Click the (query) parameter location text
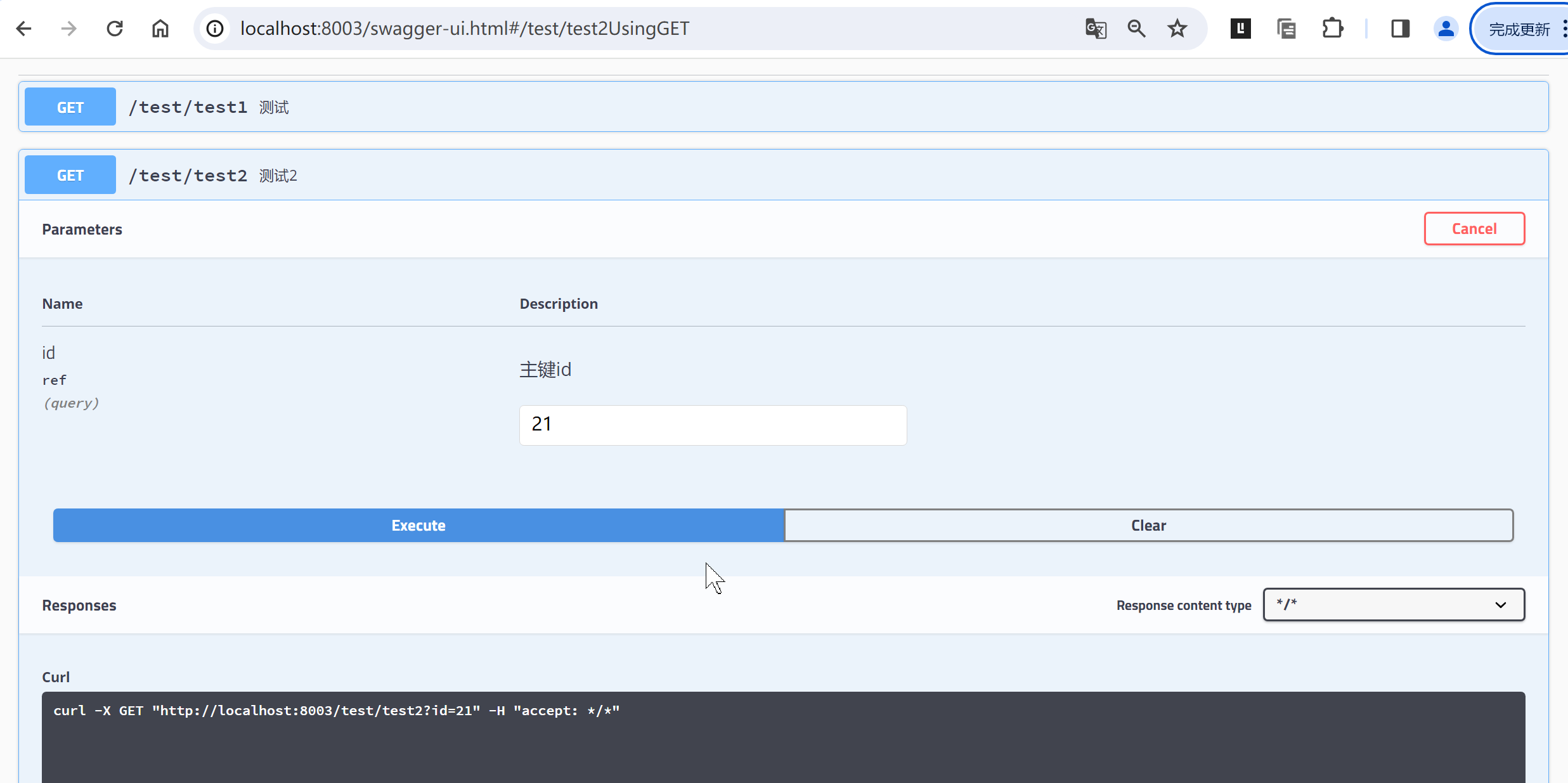 tap(71, 403)
